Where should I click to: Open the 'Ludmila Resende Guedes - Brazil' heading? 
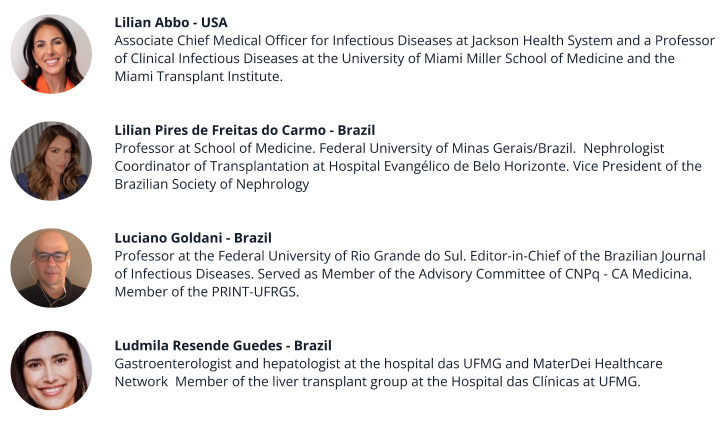point(223,346)
